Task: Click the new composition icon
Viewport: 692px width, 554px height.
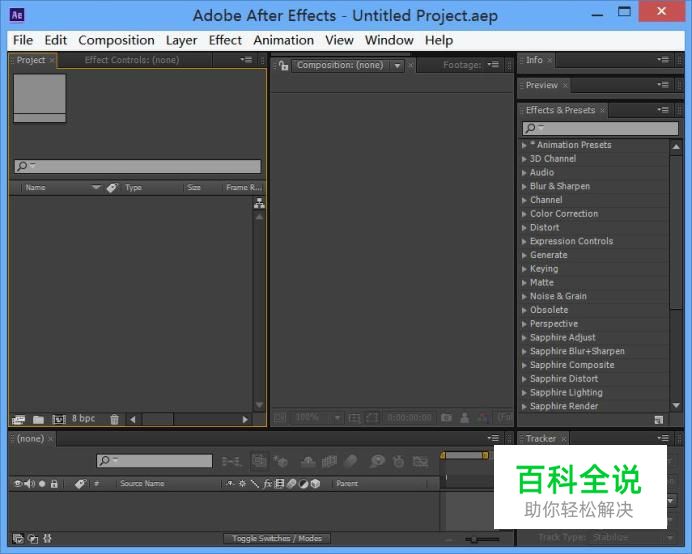Action: pos(58,419)
